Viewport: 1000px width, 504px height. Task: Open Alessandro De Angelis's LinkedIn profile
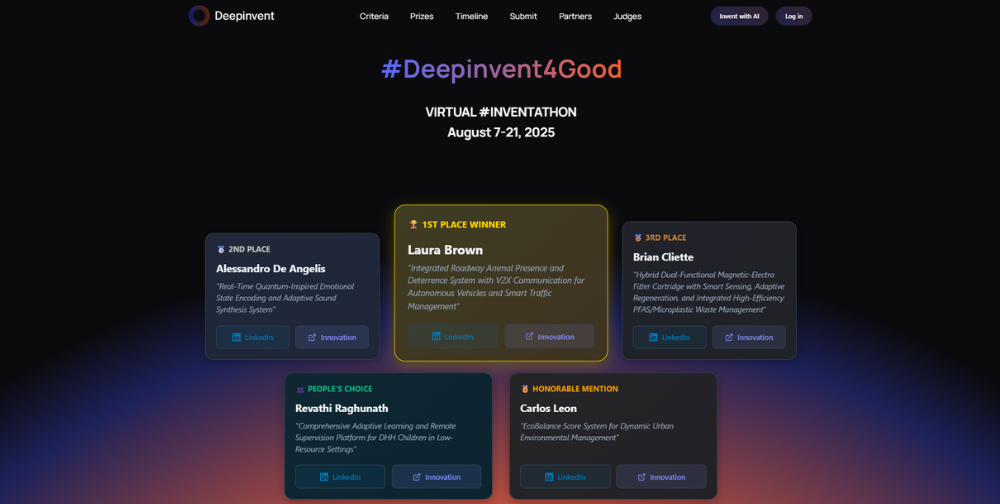click(253, 337)
